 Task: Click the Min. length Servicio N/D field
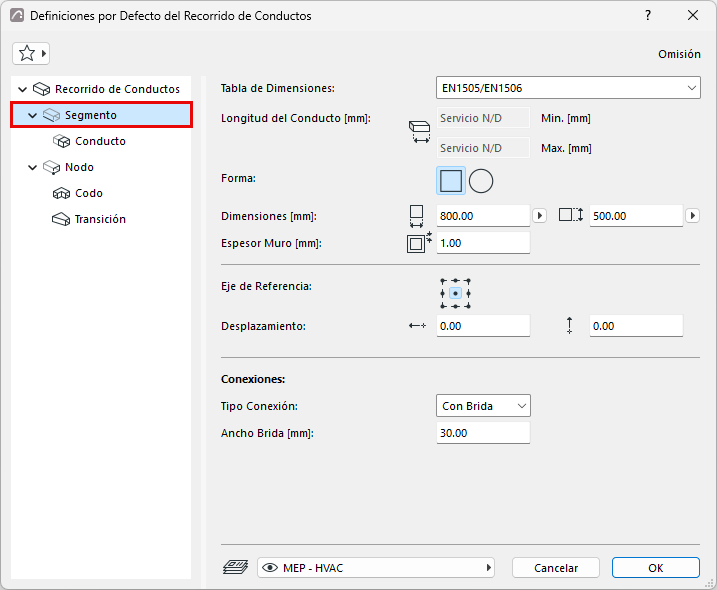click(483, 118)
